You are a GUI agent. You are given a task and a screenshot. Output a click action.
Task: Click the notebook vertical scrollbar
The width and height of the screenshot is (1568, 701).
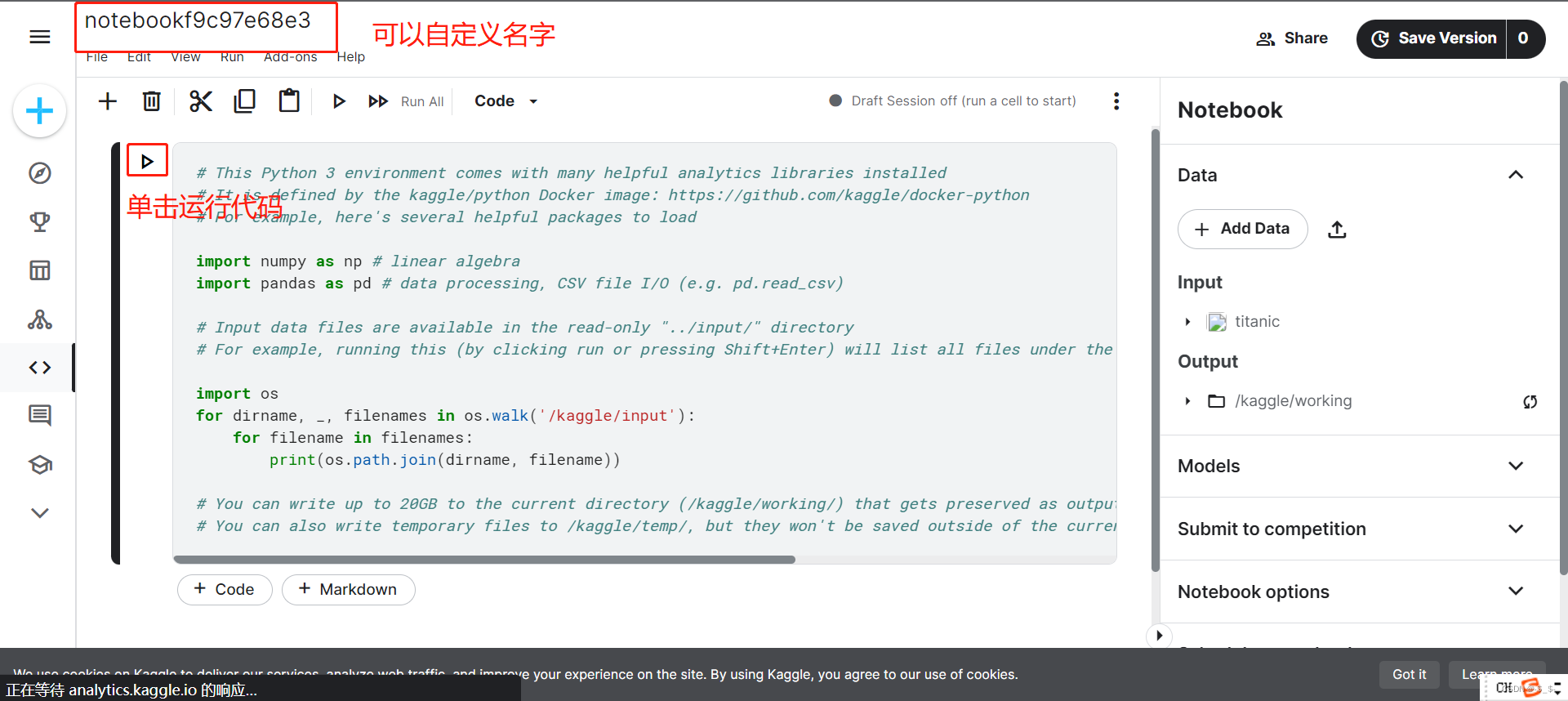(x=1155, y=350)
